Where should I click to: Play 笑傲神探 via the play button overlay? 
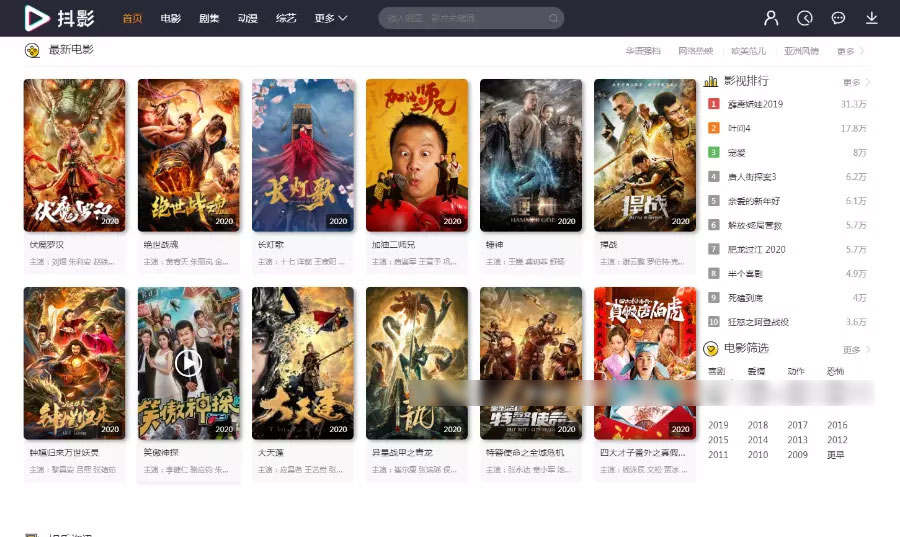[188, 363]
